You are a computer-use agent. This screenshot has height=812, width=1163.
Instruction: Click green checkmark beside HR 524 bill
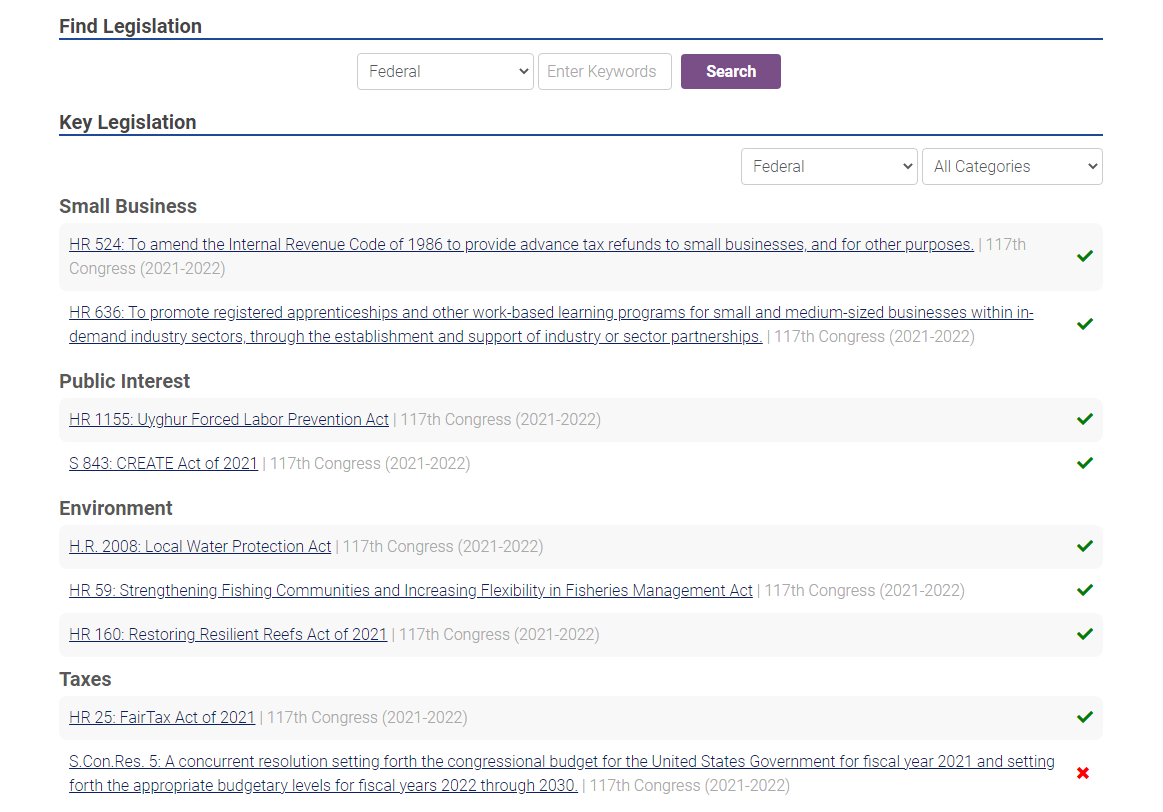(1084, 256)
